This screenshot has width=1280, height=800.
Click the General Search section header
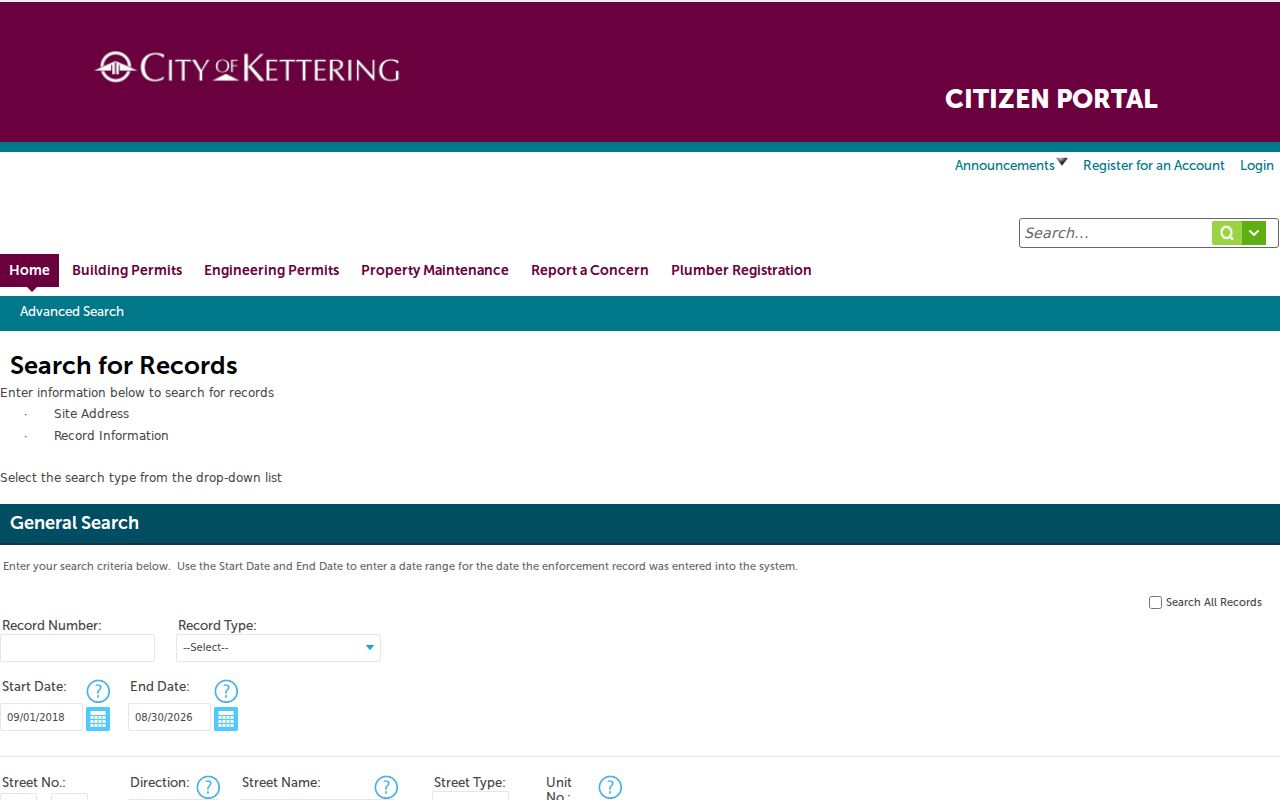(640, 524)
